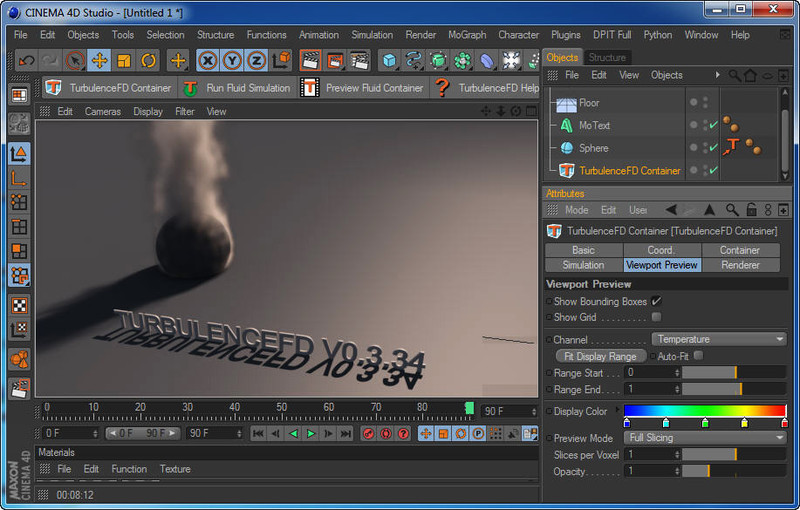
Task: Click the current frame 90 F field
Action: tap(509, 411)
